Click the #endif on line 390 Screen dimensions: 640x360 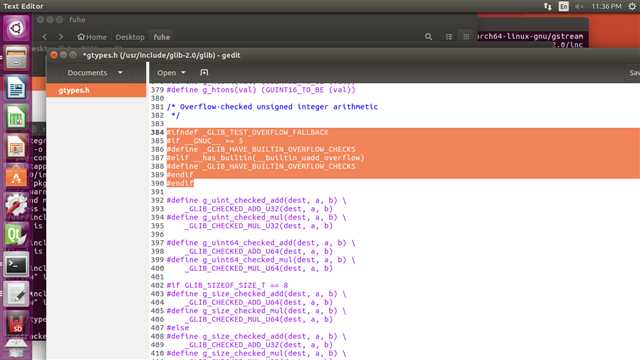(x=180, y=183)
